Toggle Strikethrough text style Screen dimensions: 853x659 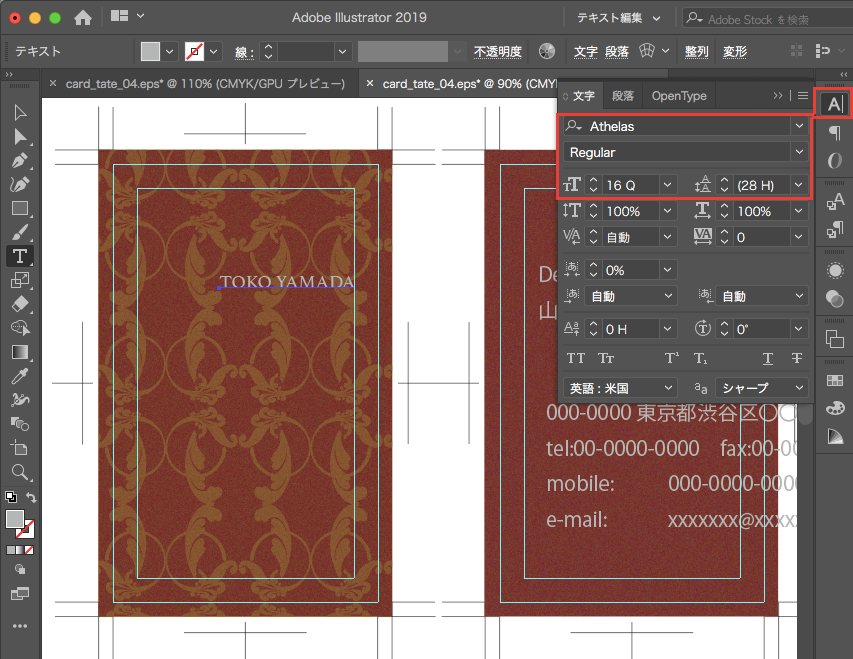click(x=797, y=358)
